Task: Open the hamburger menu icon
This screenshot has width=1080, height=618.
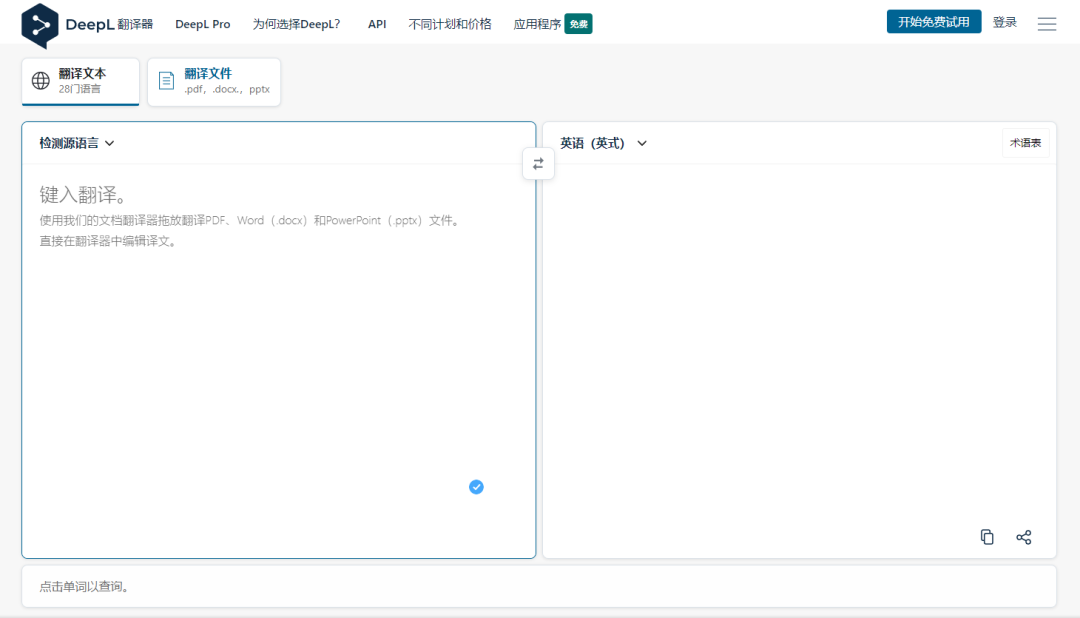Action: (x=1047, y=24)
